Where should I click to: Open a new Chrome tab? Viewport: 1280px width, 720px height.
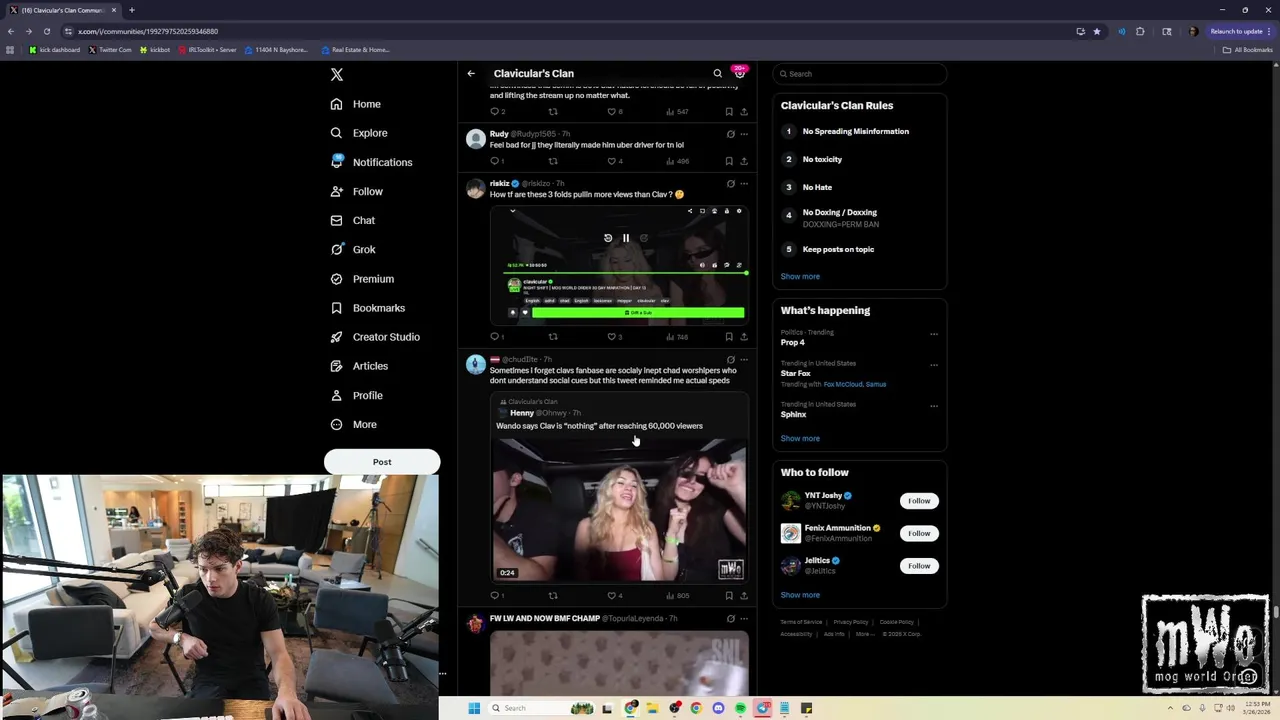pos(131,10)
